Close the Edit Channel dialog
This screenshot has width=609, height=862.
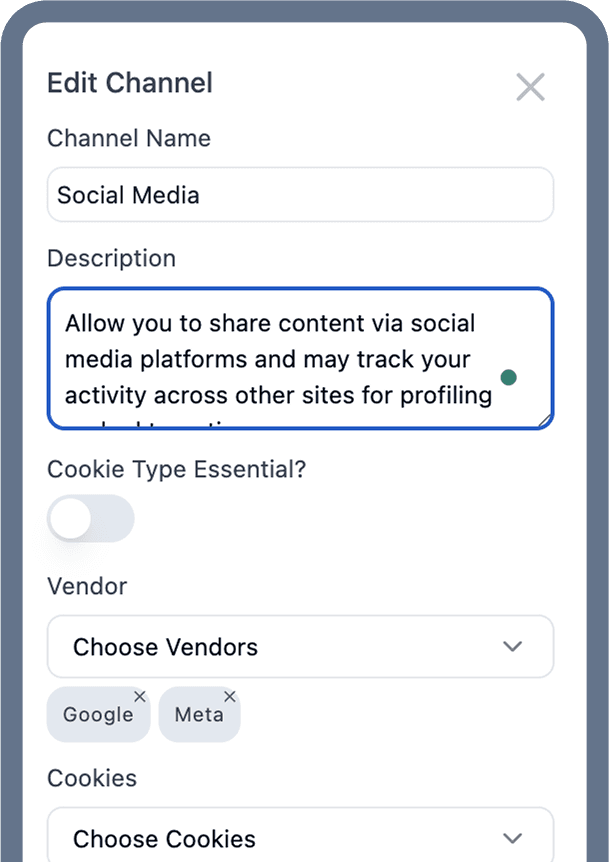click(x=530, y=87)
